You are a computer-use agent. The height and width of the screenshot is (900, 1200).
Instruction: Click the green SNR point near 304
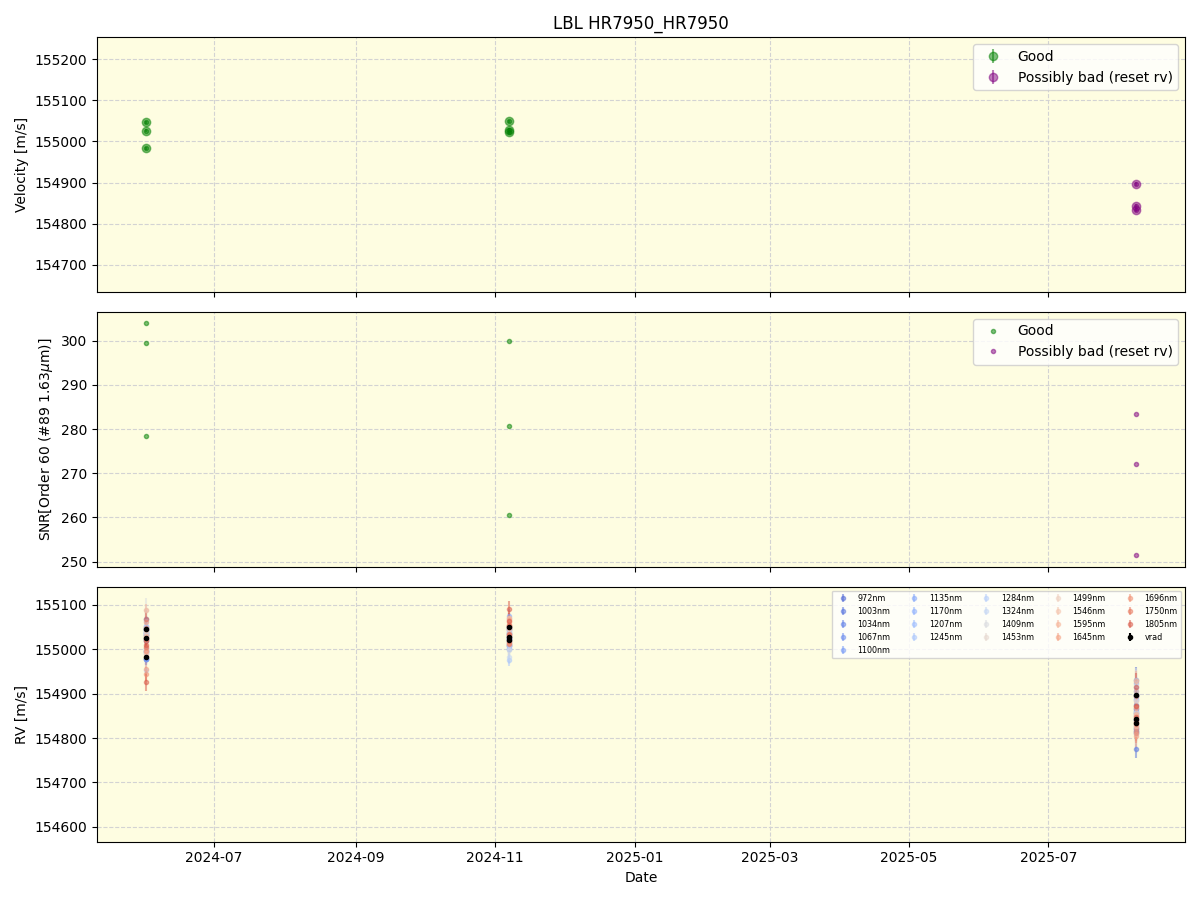click(x=146, y=323)
